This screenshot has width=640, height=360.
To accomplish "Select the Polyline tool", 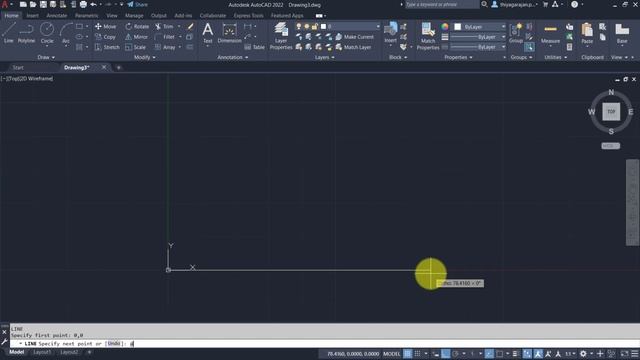I will 26,33.
